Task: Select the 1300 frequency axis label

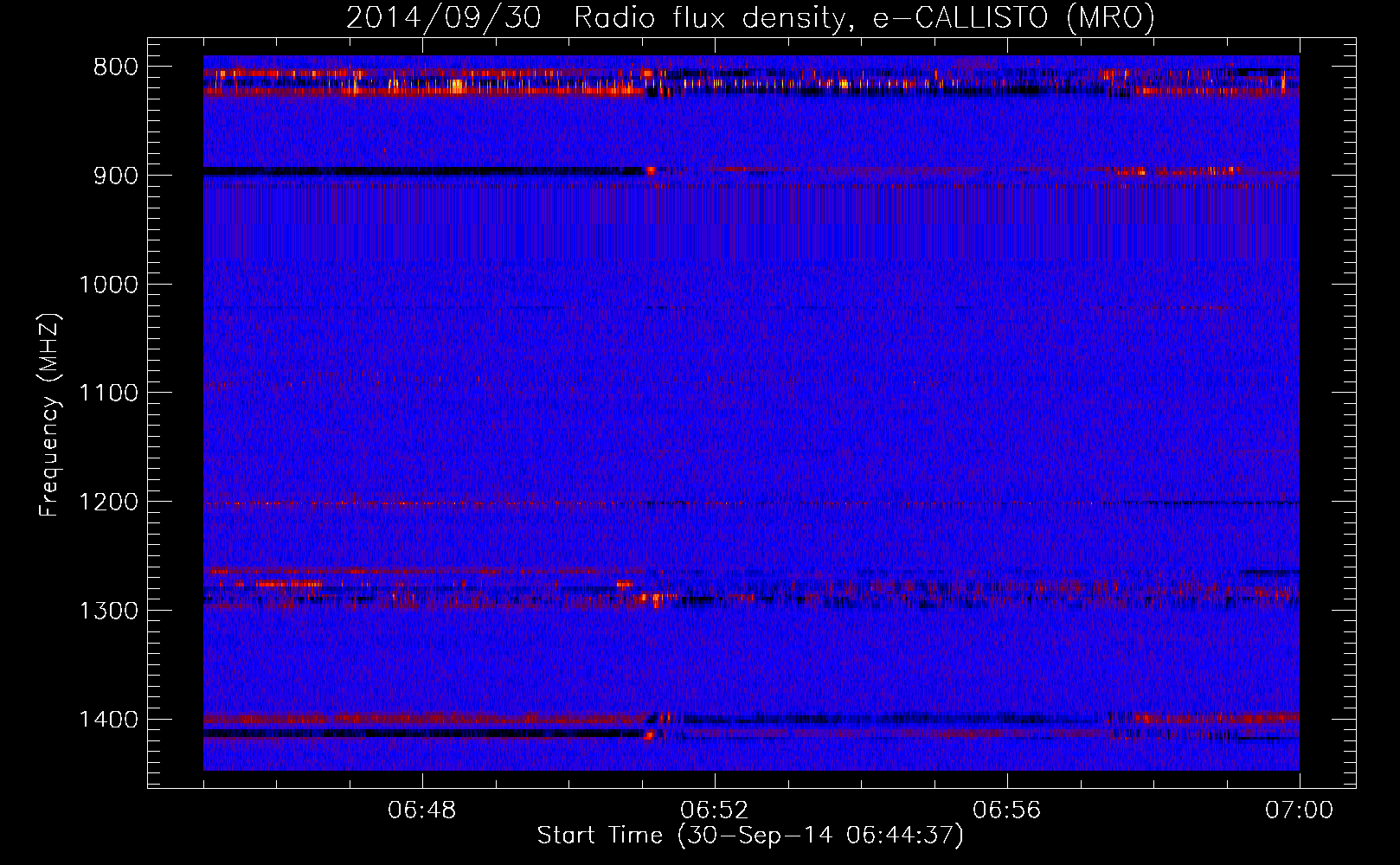Action: pyautogui.click(x=108, y=611)
